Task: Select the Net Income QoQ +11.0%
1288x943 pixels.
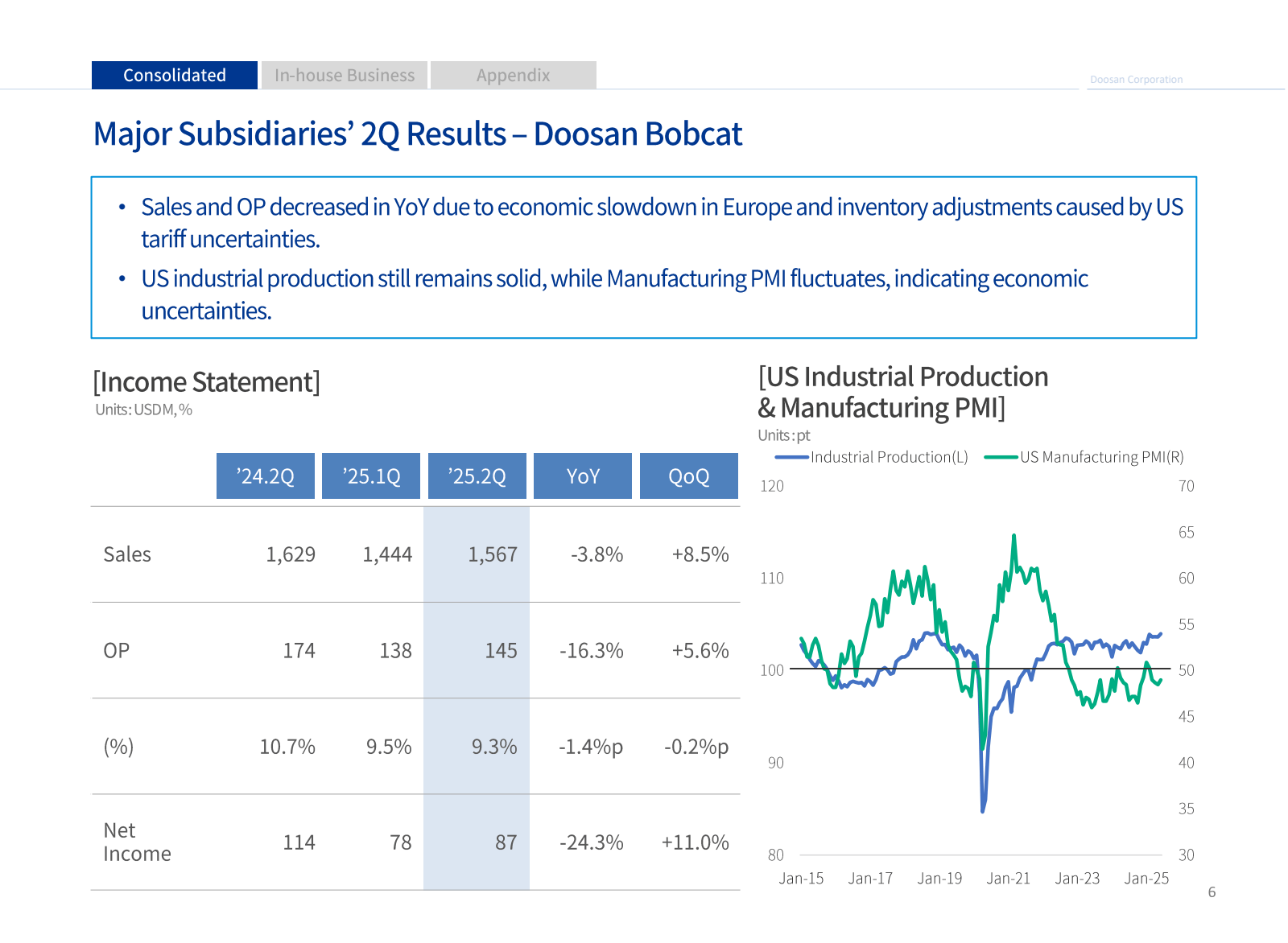Action: [696, 842]
